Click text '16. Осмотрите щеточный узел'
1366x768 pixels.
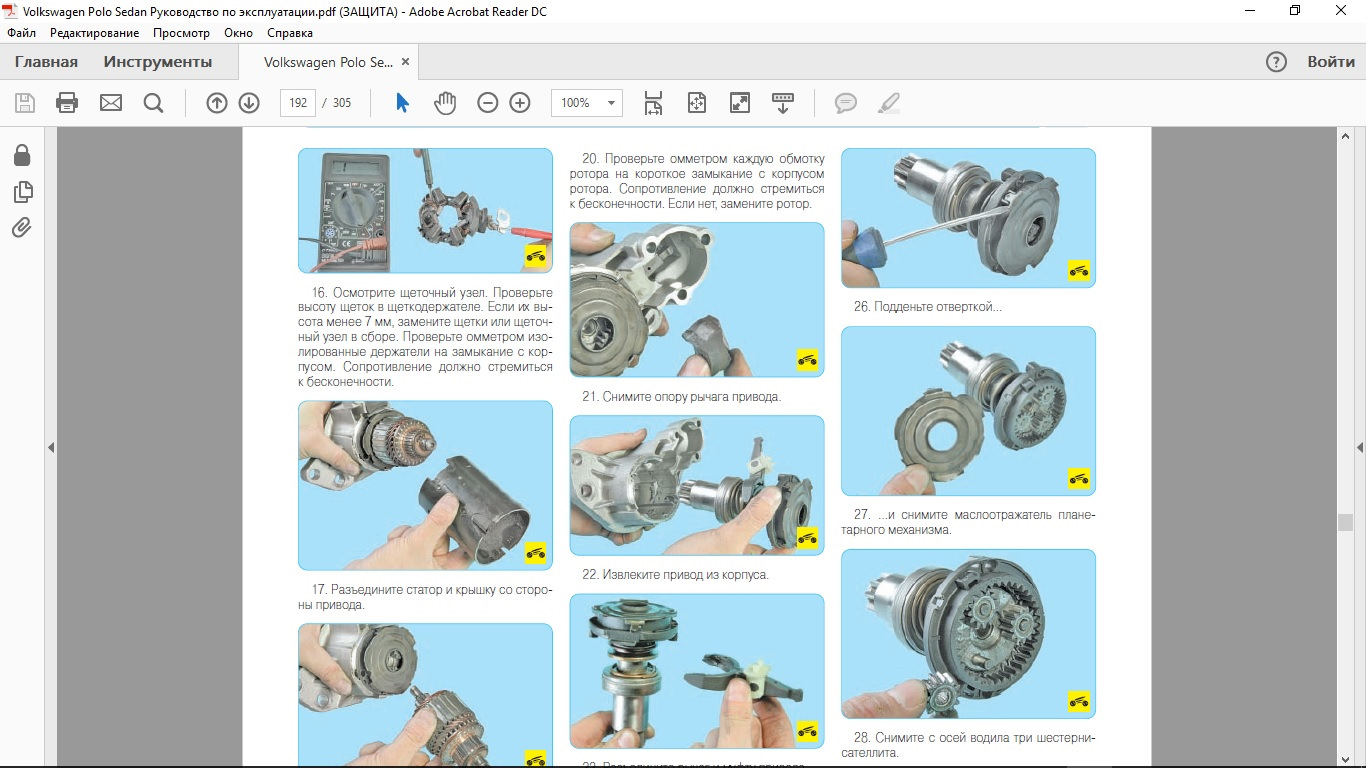click(x=396, y=293)
